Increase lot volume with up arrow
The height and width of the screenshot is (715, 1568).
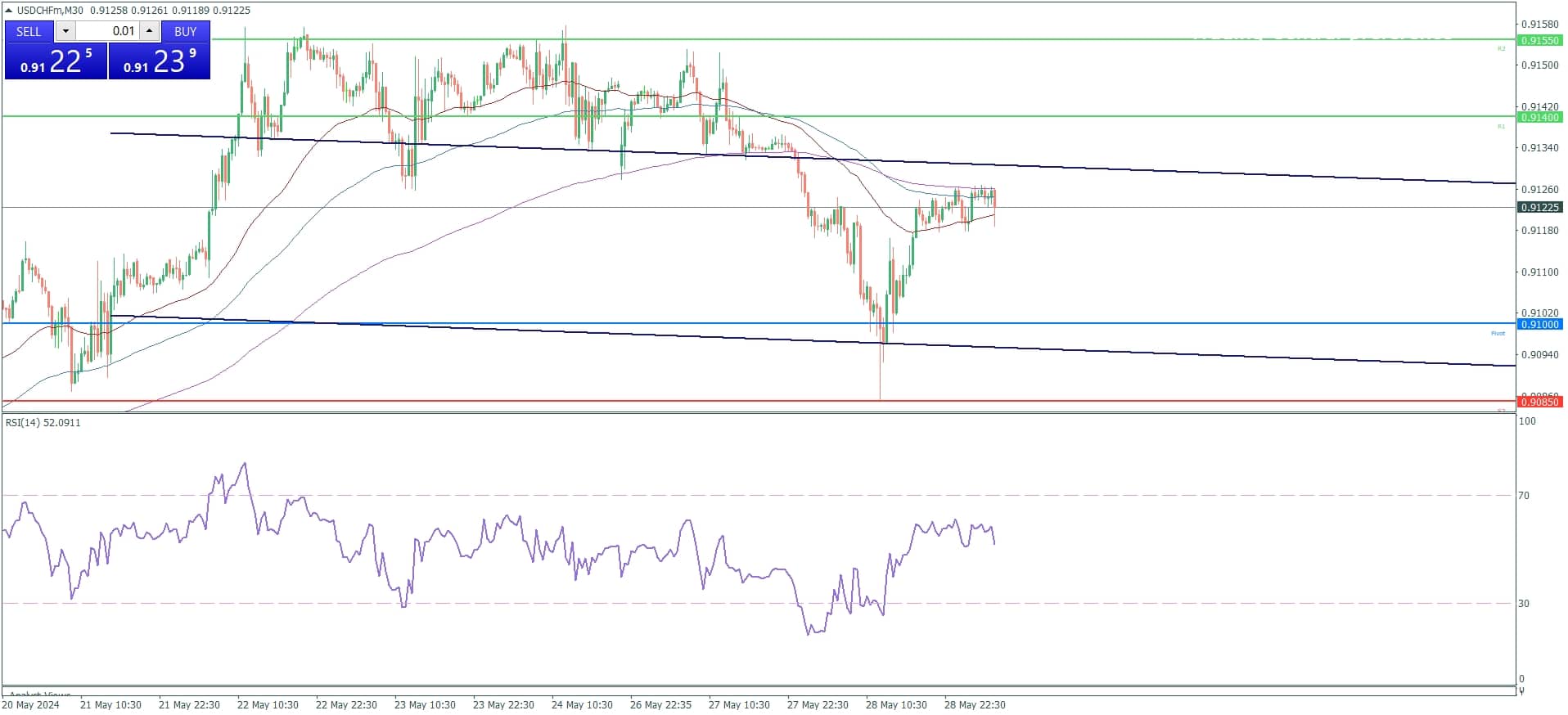click(x=149, y=31)
